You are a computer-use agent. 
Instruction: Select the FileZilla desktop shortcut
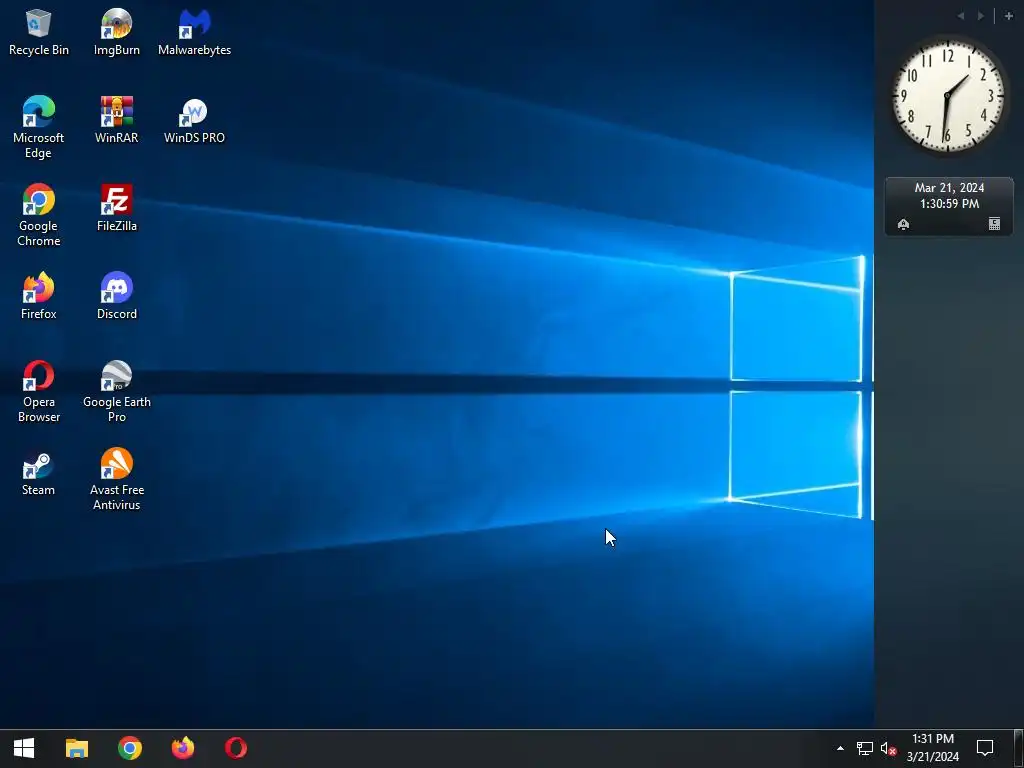[116, 208]
